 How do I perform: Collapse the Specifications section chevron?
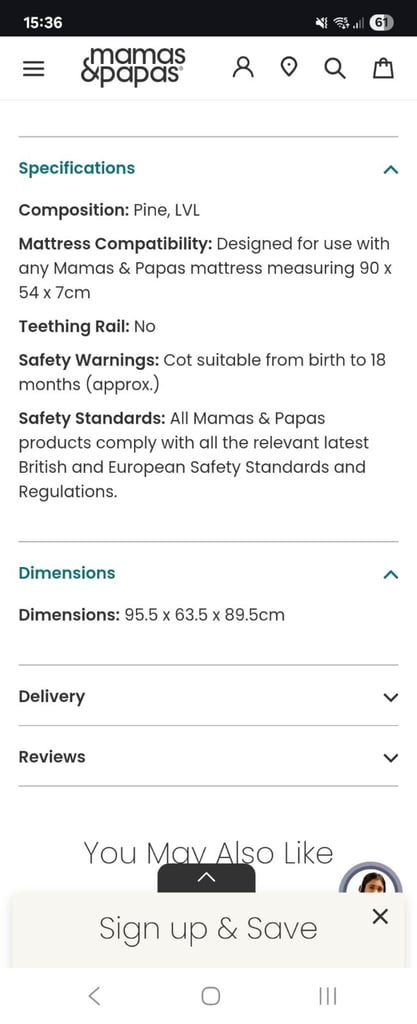point(390,170)
